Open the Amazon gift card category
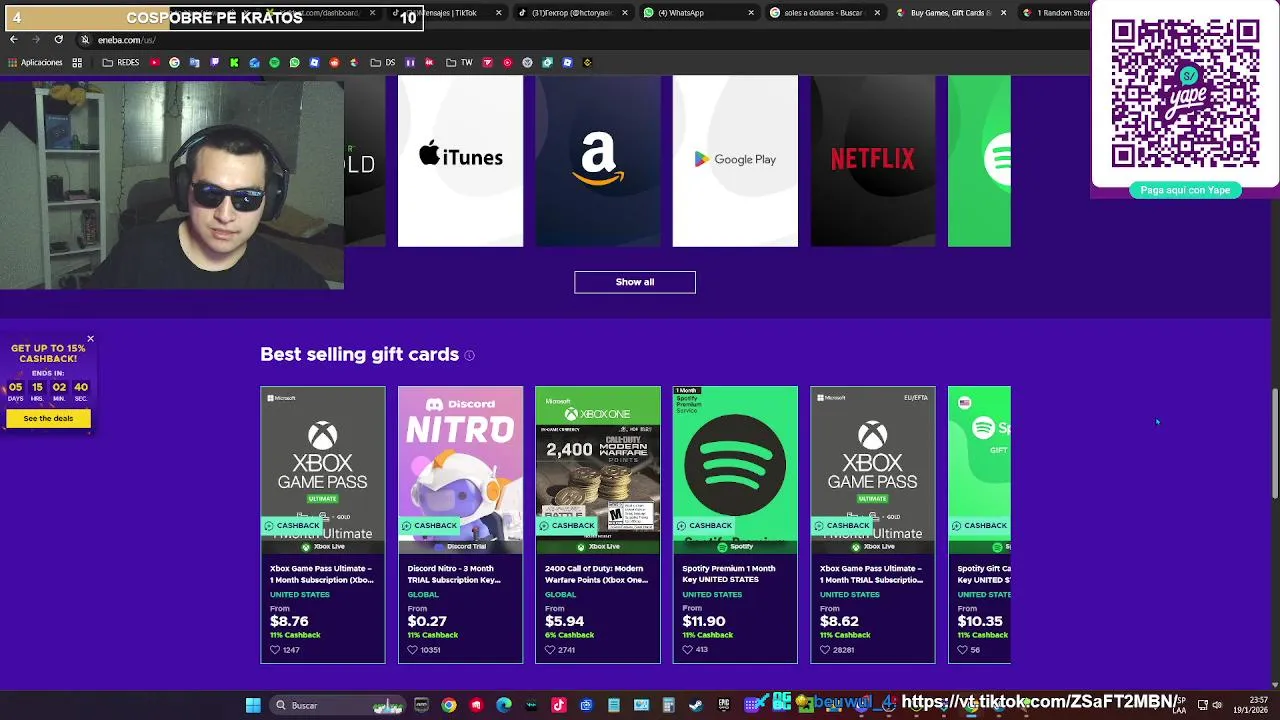Image resolution: width=1280 pixels, height=720 pixels. coord(598,160)
